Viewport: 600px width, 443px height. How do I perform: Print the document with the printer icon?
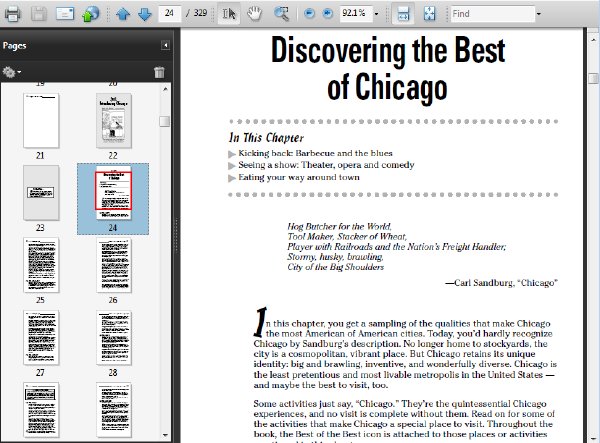tap(12, 14)
